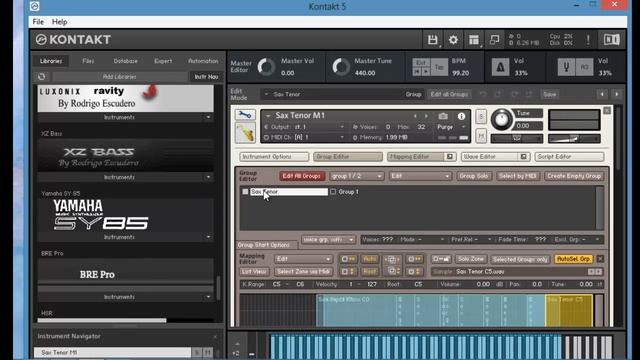This screenshot has width=640, height=360.
Task: Adjust the Master Tune knob
Action: click(x=340, y=67)
